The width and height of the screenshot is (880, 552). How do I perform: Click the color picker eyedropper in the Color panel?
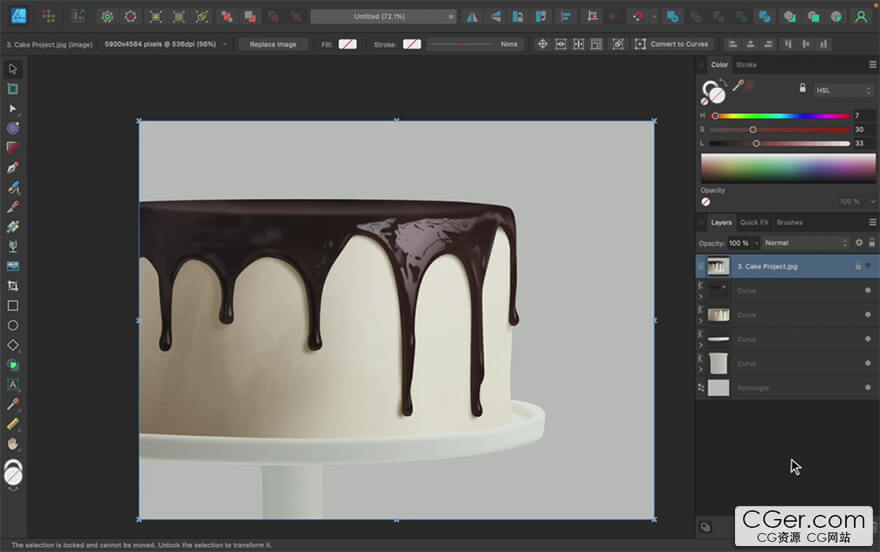click(738, 87)
